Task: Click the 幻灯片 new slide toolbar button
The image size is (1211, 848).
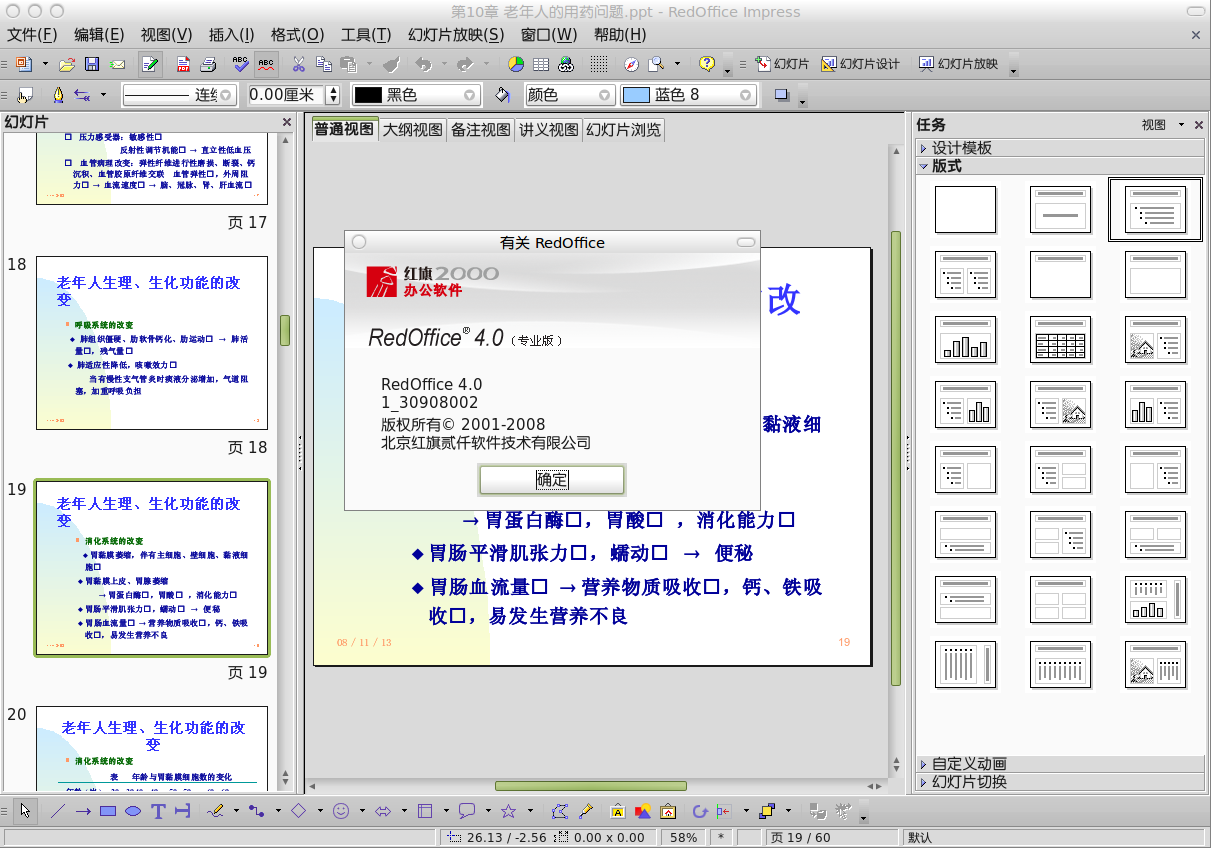Action: pos(782,64)
